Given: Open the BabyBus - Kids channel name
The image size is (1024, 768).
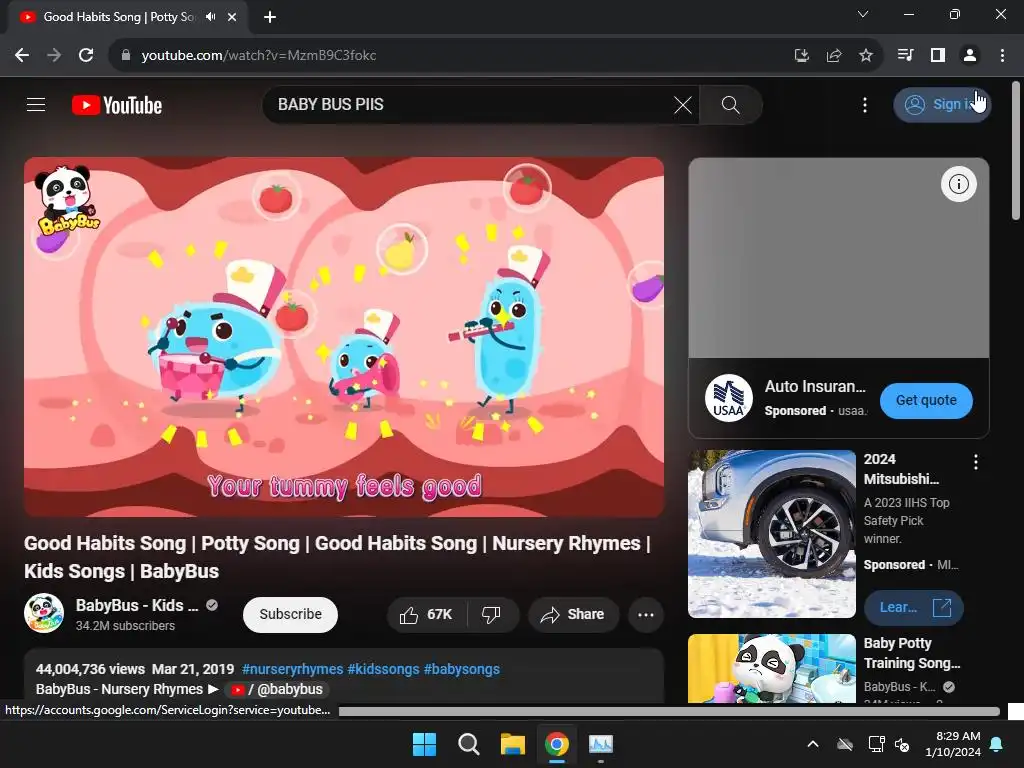Looking at the screenshot, I should pos(136,605).
